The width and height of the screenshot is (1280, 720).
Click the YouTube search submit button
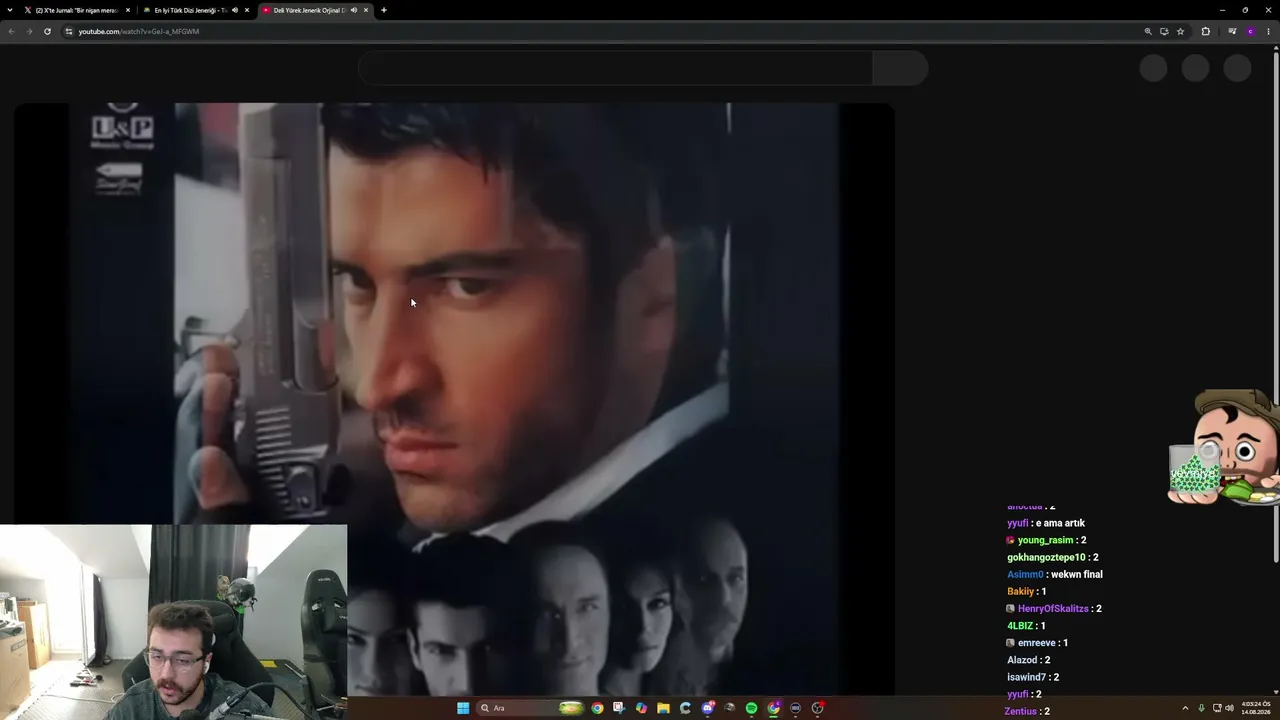pos(900,68)
